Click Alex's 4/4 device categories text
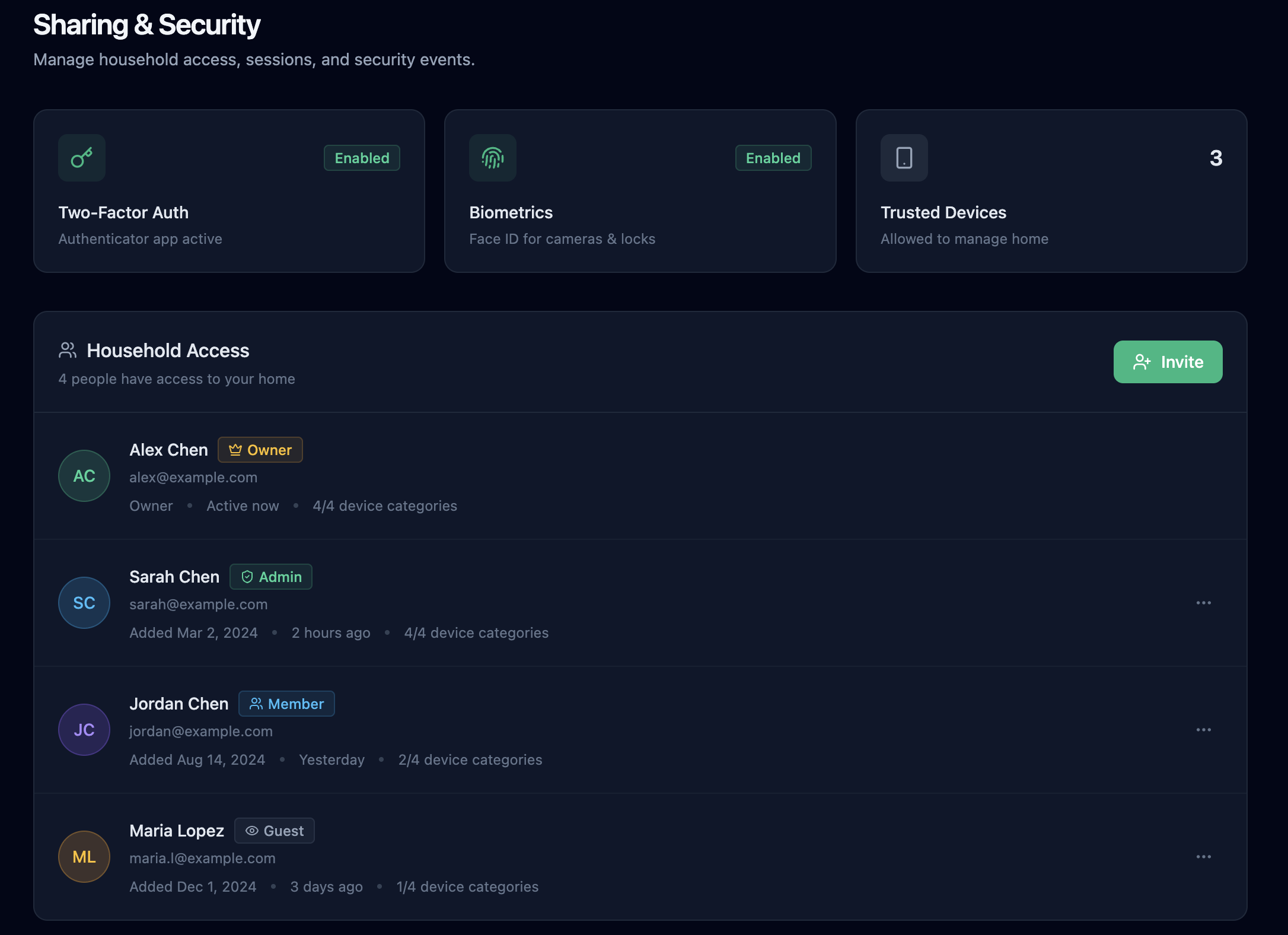This screenshot has width=1288, height=935. pyautogui.click(x=385, y=506)
